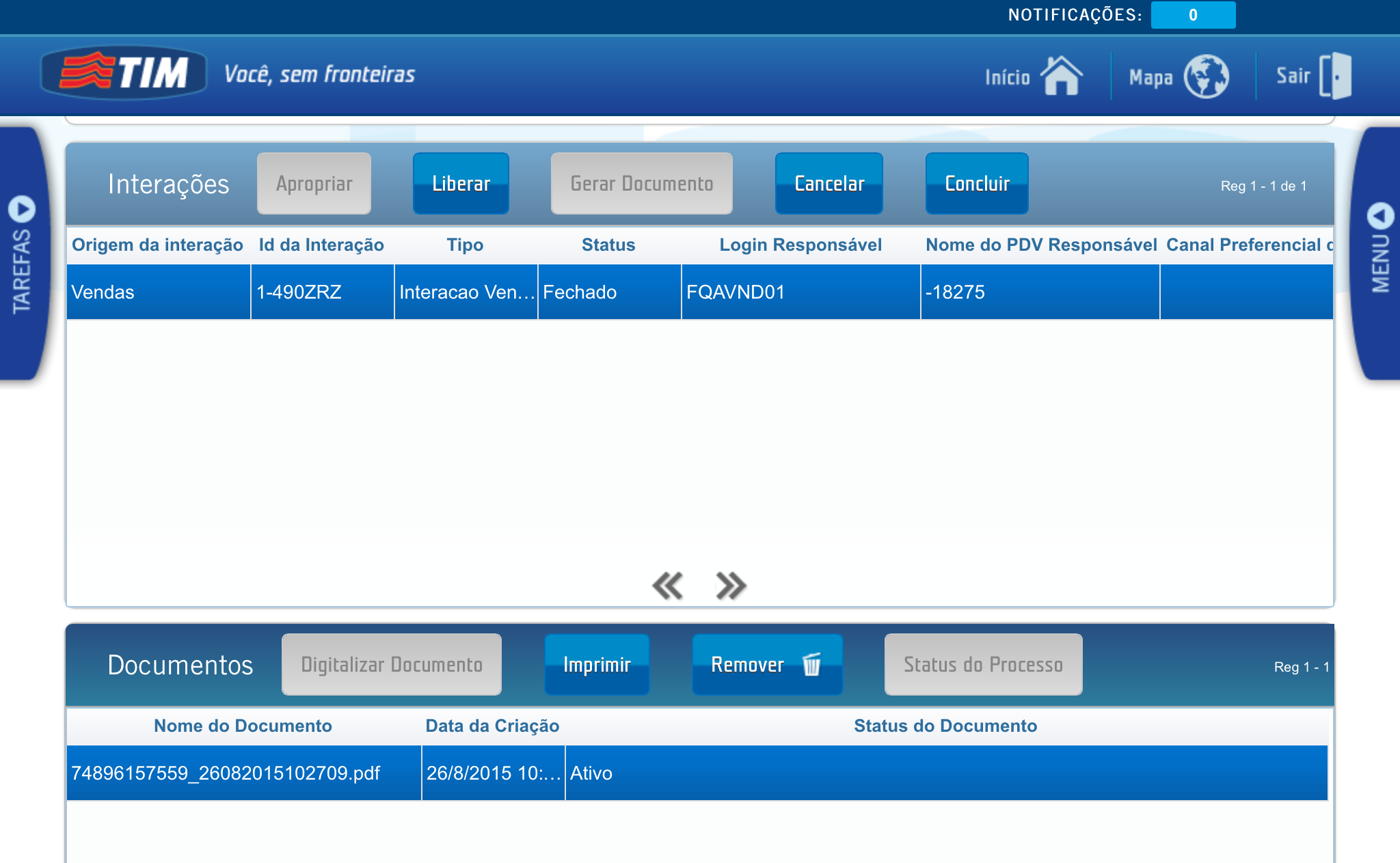Click the Status do Documento header
Image resolution: width=1400 pixels, height=863 pixels.
(x=945, y=726)
